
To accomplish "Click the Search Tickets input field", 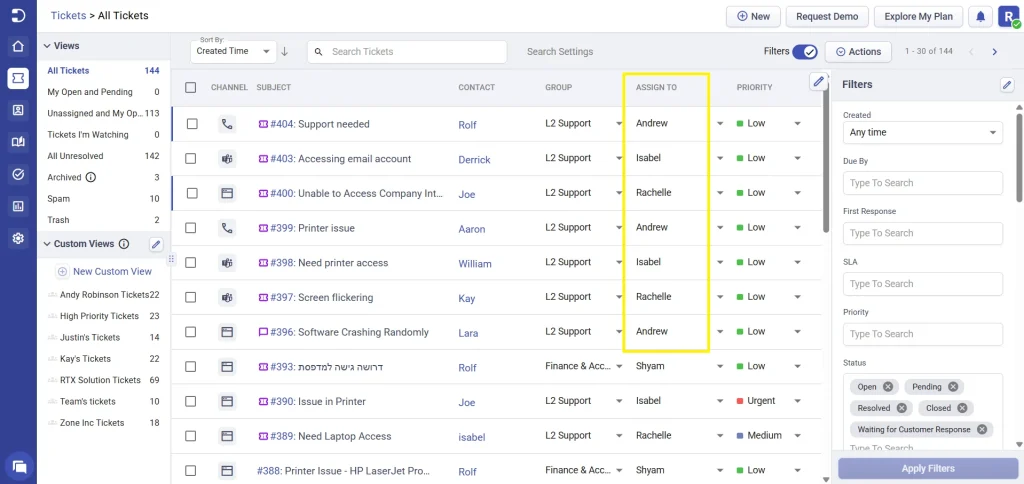I will (x=407, y=52).
